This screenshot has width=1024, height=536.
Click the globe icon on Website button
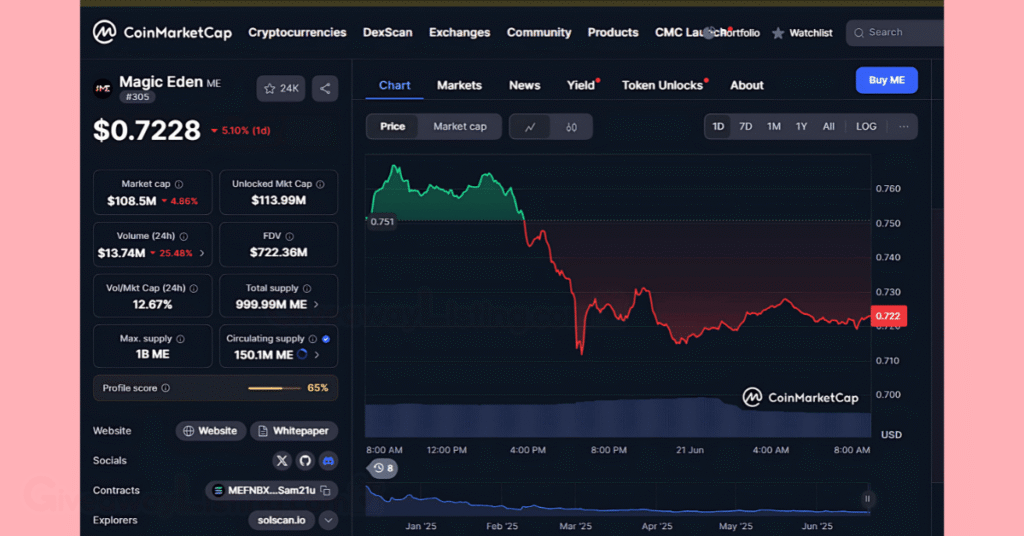tap(188, 431)
